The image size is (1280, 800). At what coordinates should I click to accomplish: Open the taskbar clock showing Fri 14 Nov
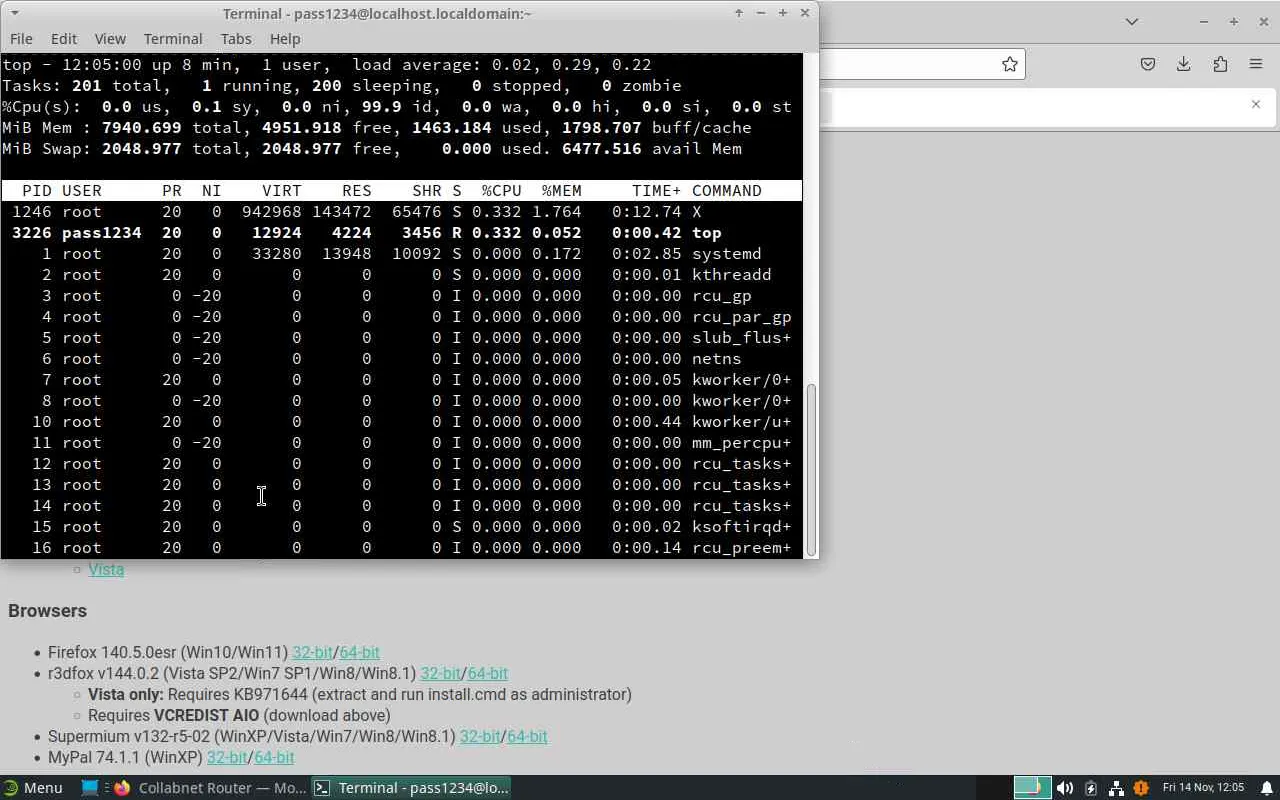[1203, 788]
